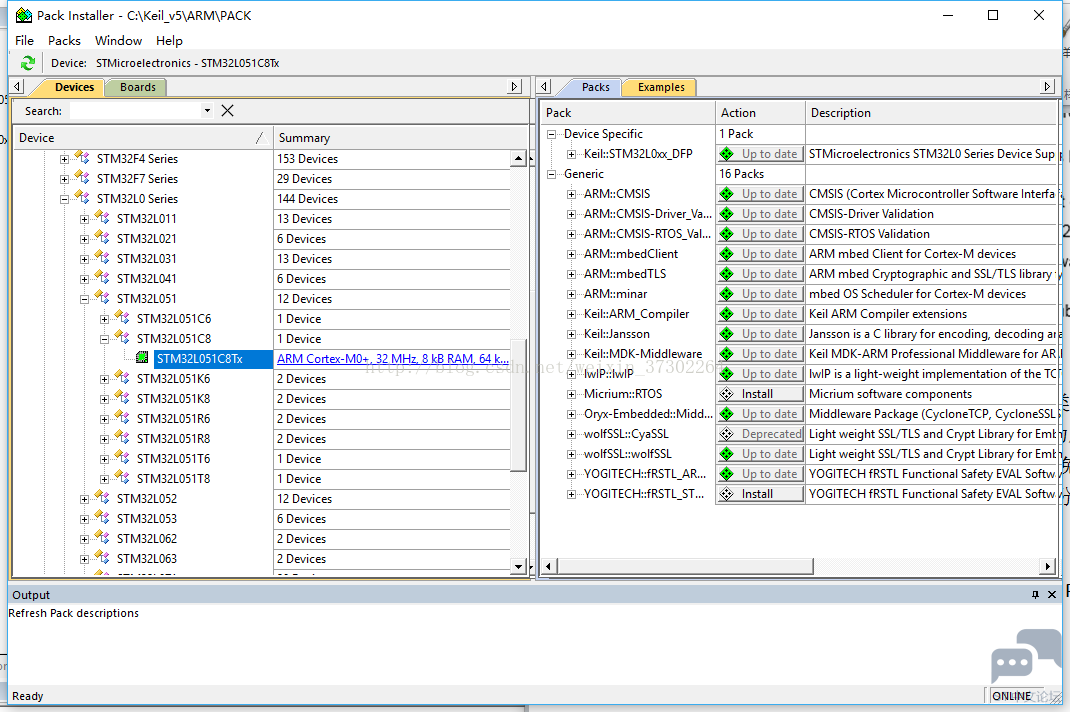Open the Window menu

click(x=118, y=40)
